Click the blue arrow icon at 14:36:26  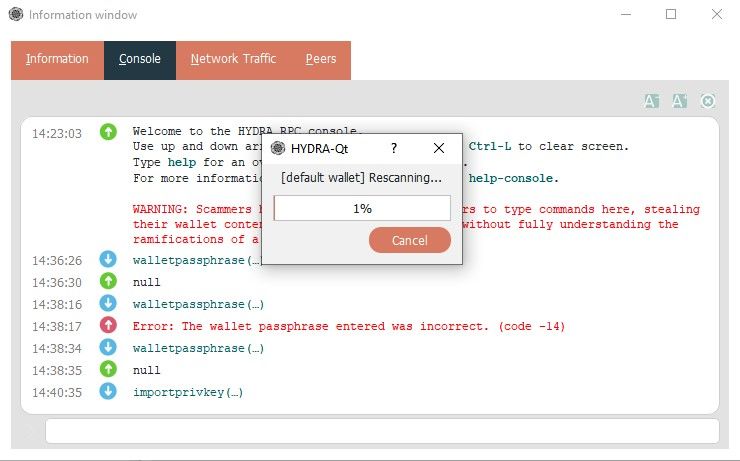point(108,259)
